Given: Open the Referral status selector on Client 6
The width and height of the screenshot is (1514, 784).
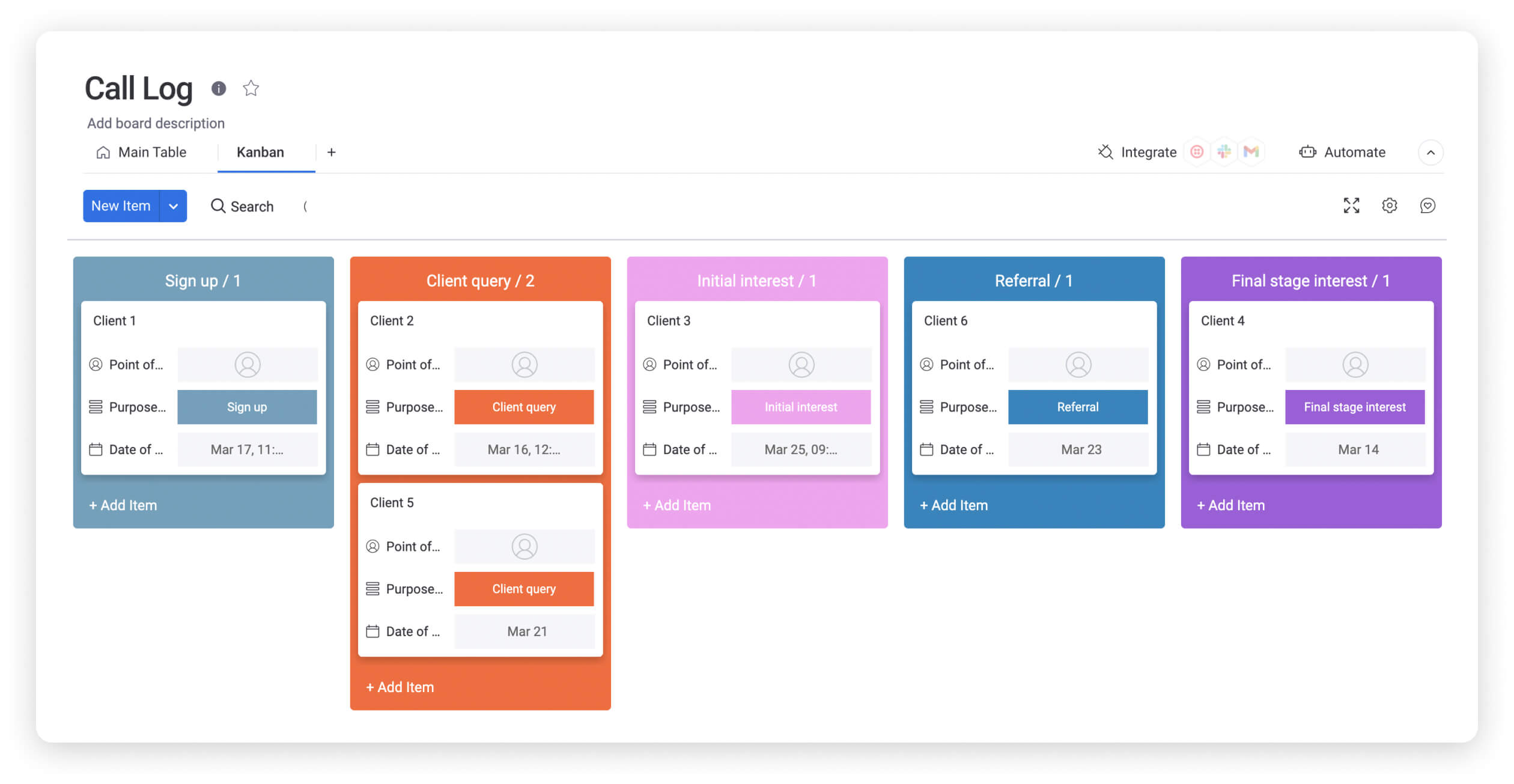Looking at the screenshot, I should click(1078, 407).
